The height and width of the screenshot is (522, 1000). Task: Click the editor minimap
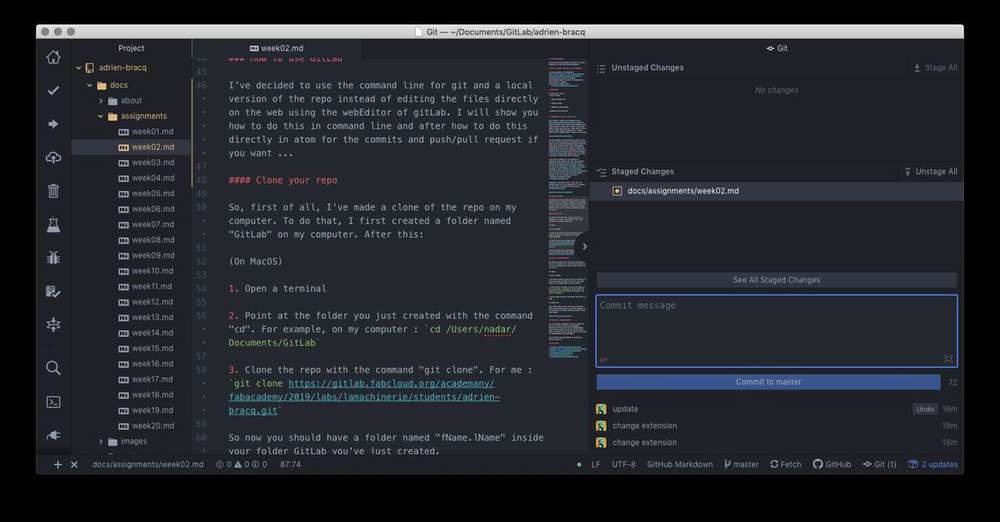(567, 208)
